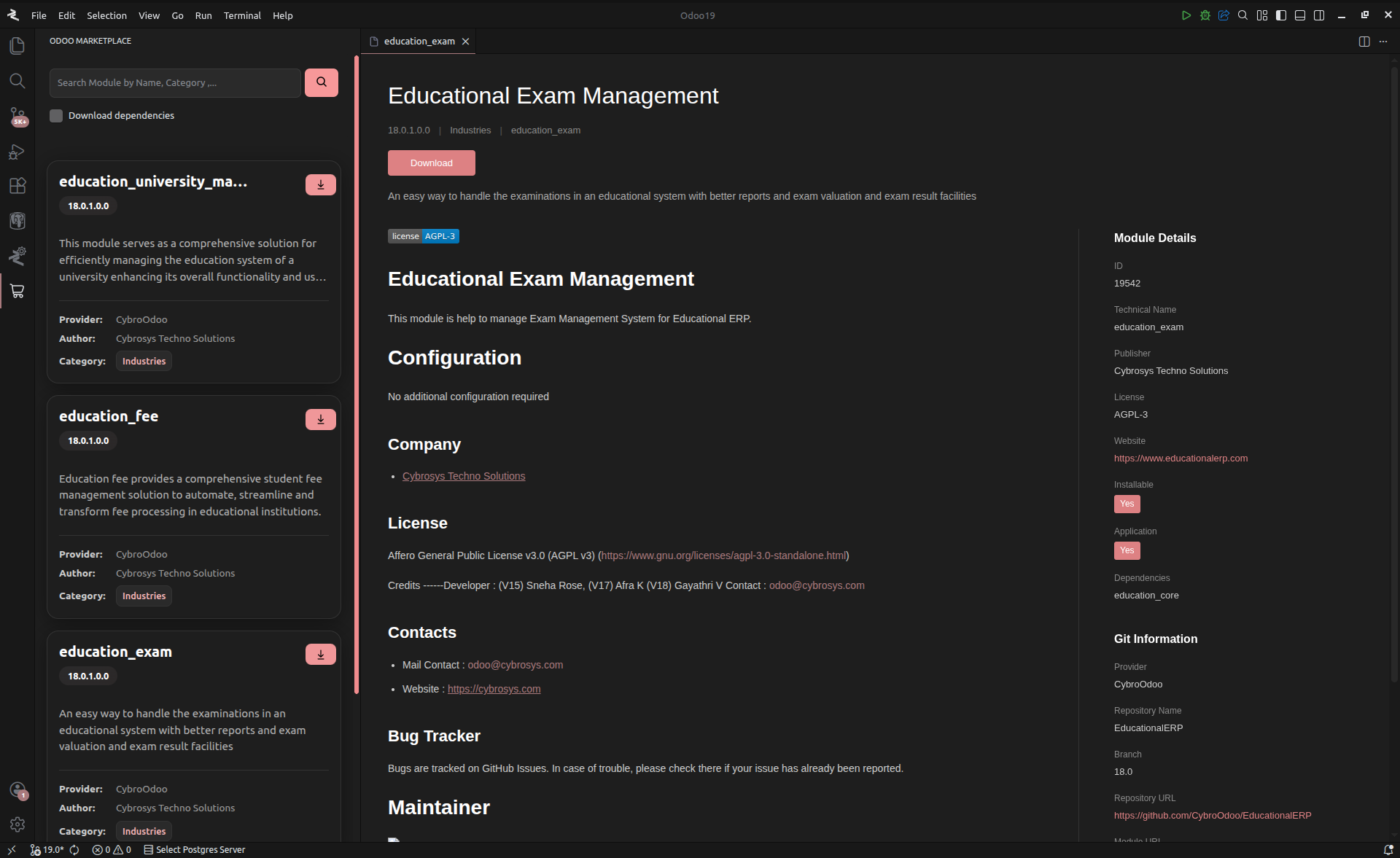The width and height of the screenshot is (1400, 858).
Task: Select the education_exam editor tab
Action: [x=419, y=42]
